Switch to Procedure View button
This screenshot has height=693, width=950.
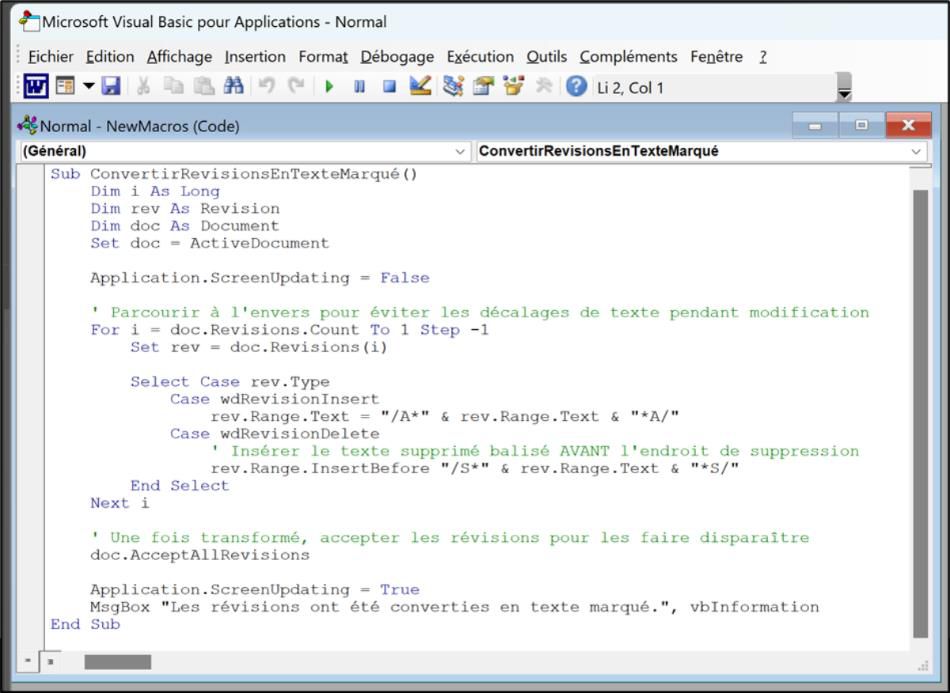(x=28, y=662)
